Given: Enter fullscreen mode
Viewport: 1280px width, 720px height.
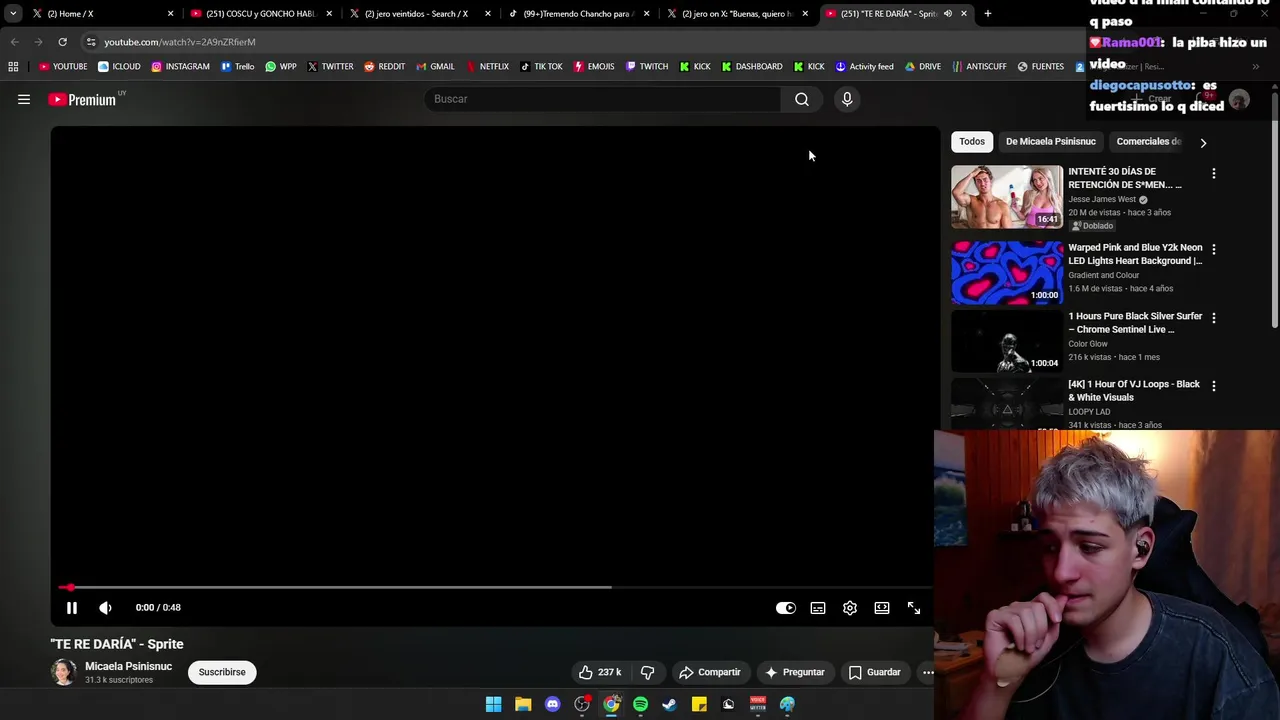Looking at the screenshot, I should pos(914,607).
